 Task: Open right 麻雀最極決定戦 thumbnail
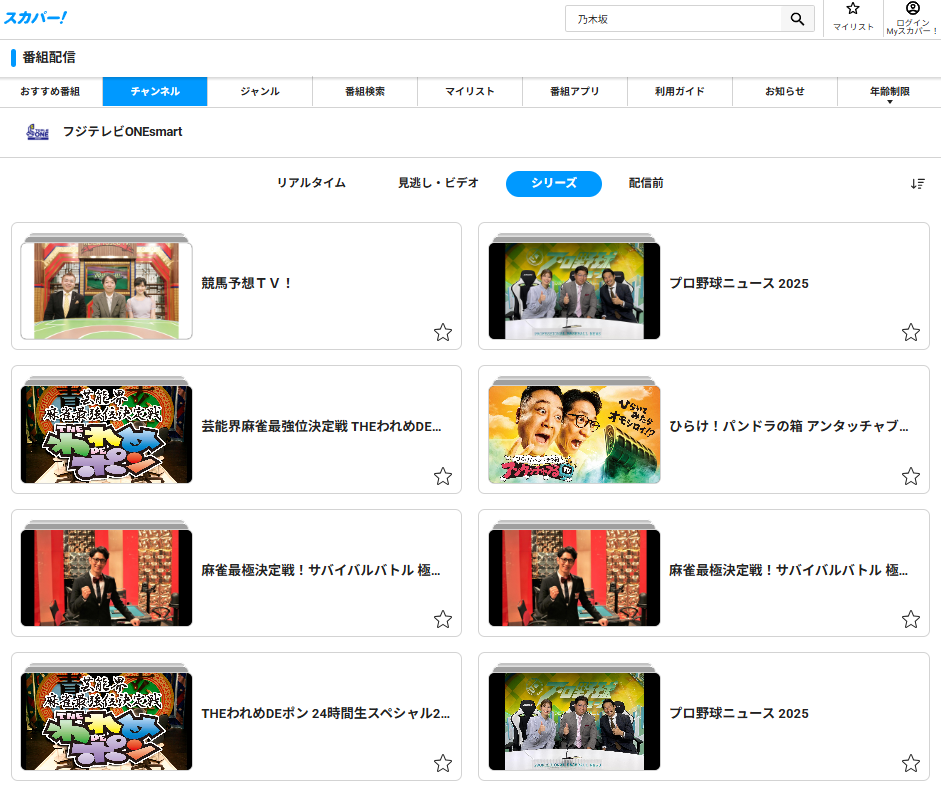pos(574,577)
